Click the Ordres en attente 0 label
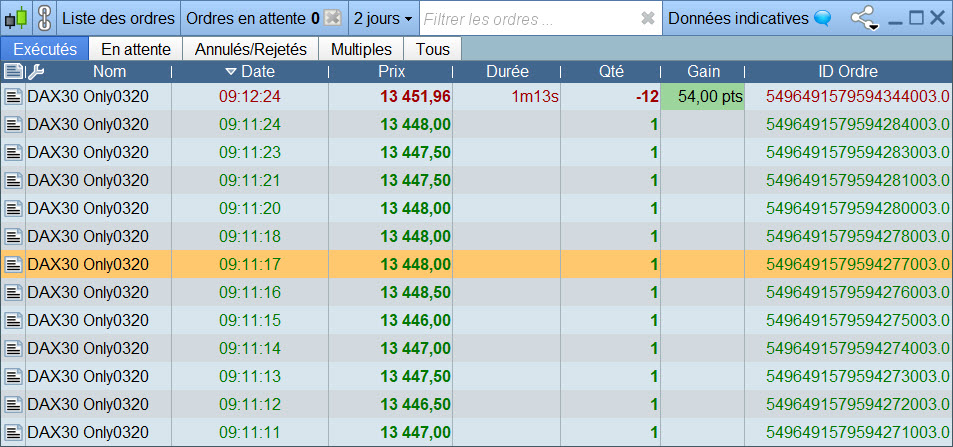The height and width of the screenshot is (447, 953). click(252, 18)
